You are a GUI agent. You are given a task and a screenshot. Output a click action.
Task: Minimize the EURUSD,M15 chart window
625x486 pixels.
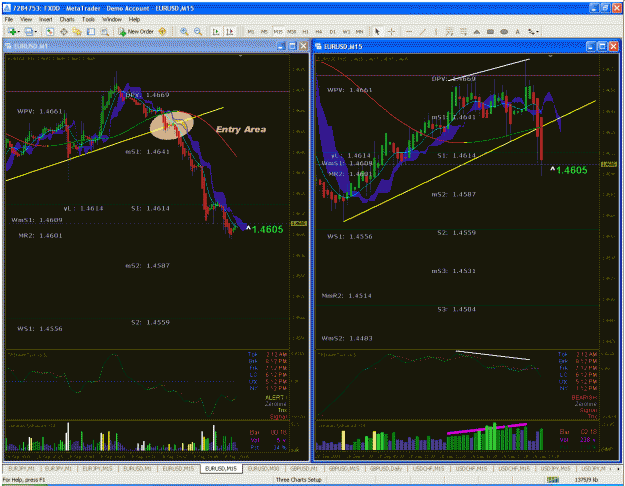point(591,46)
